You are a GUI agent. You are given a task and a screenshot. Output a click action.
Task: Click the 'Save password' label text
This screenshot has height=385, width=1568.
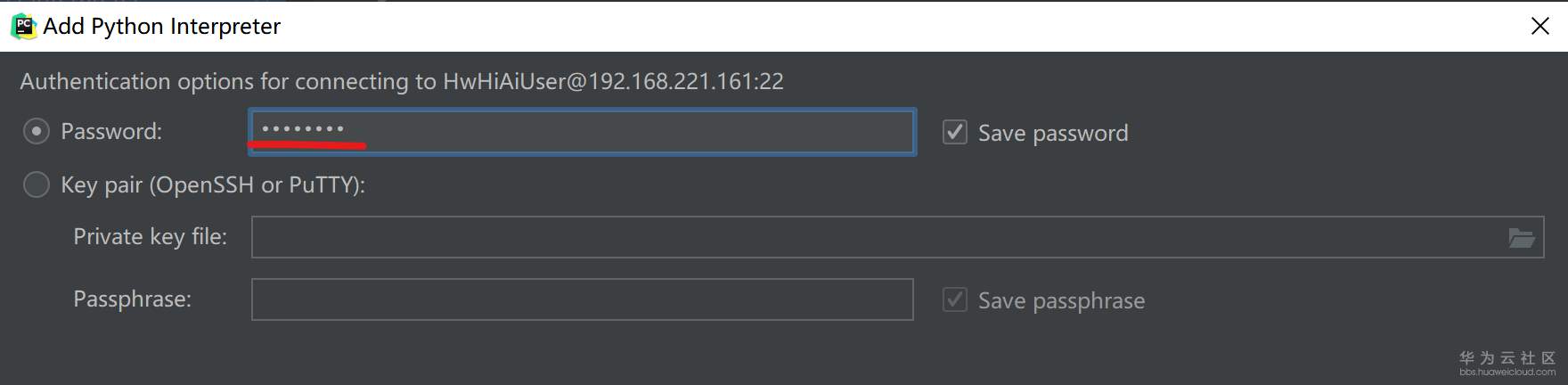1053,133
